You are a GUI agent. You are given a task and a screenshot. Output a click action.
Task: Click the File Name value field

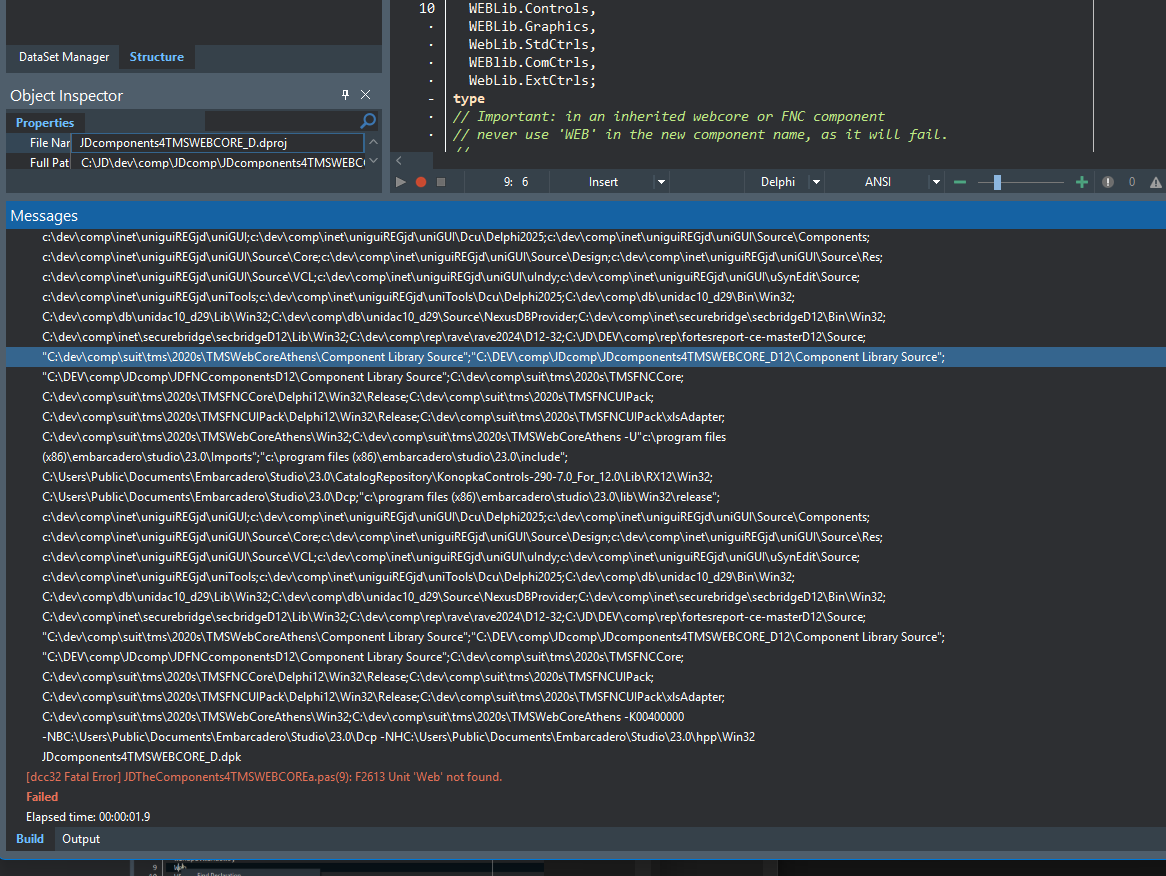pos(218,143)
